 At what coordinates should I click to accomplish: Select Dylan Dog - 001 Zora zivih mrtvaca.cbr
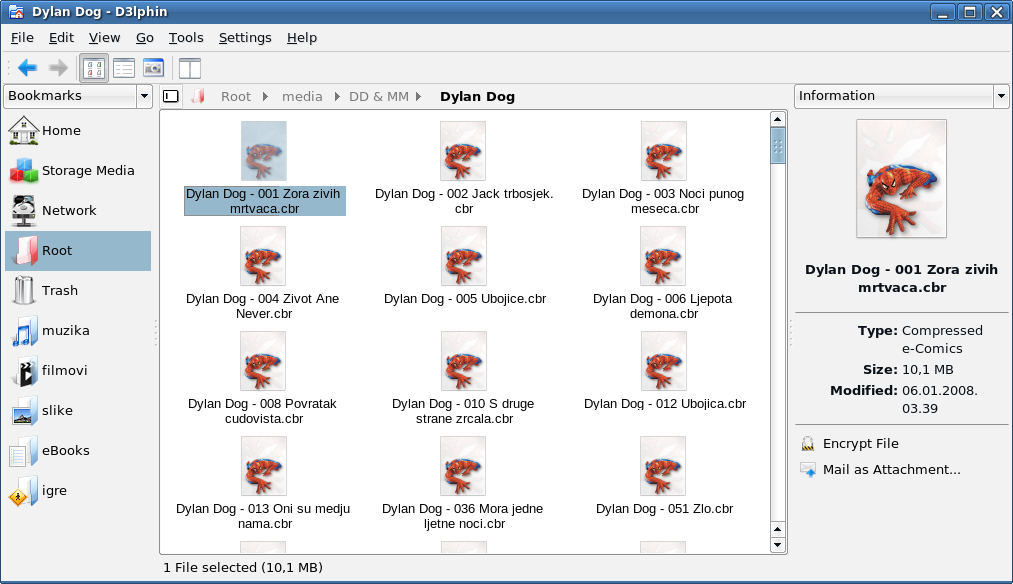[x=264, y=169]
